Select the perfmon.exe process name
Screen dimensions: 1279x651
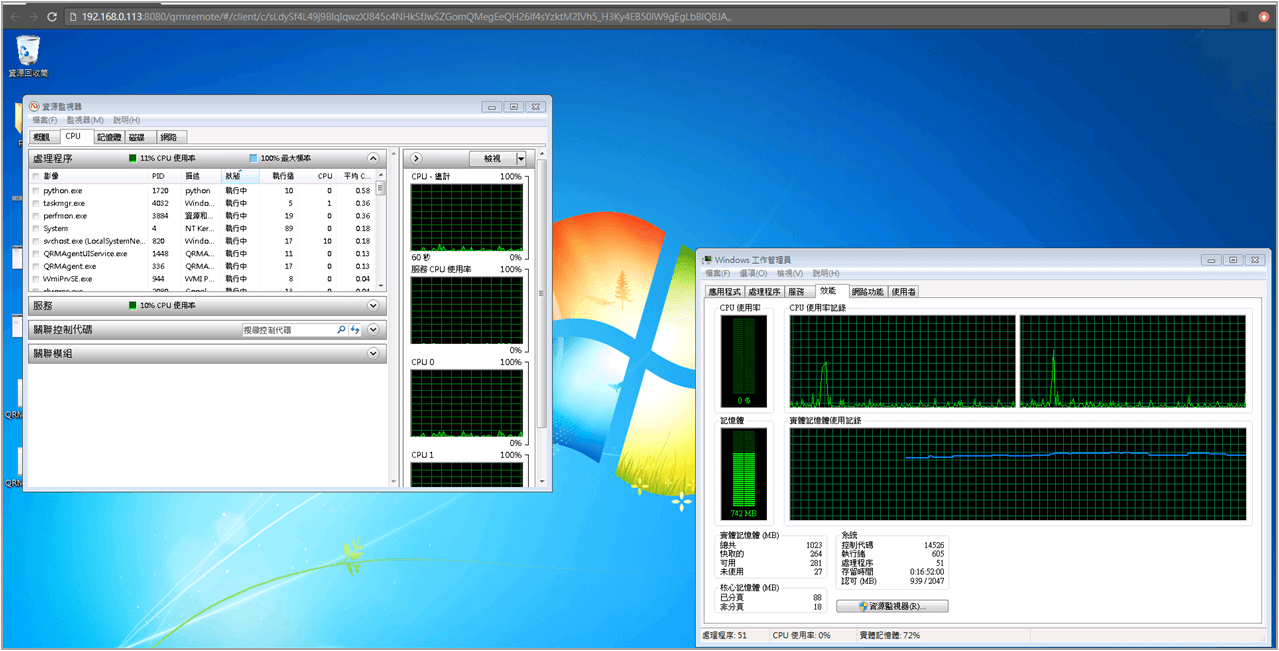(x=65, y=215)
